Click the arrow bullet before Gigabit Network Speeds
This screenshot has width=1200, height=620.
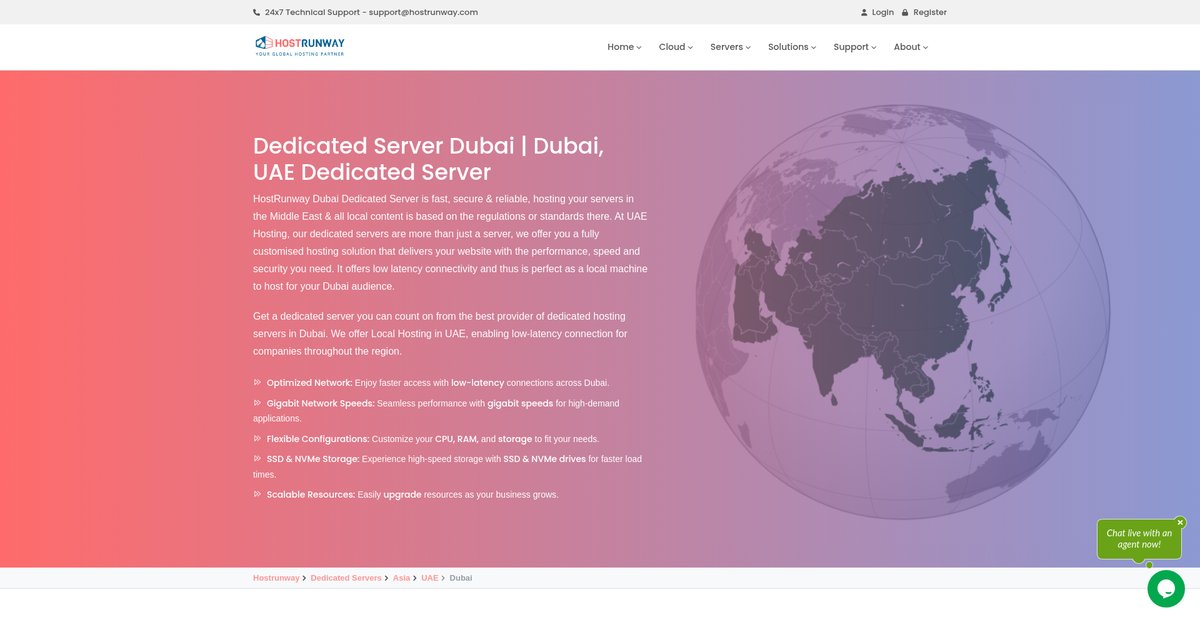coord(257,403)
